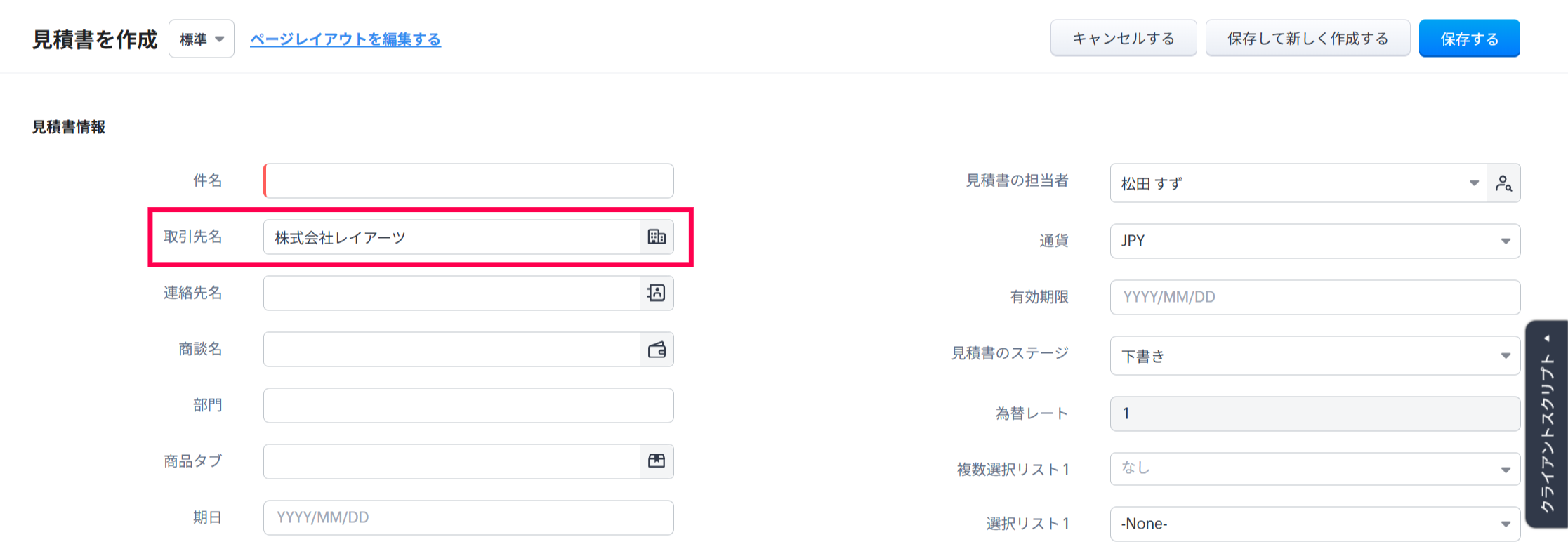
Task: Click the account lookup icon in 取引先名 field
Action: click(657, 237)
